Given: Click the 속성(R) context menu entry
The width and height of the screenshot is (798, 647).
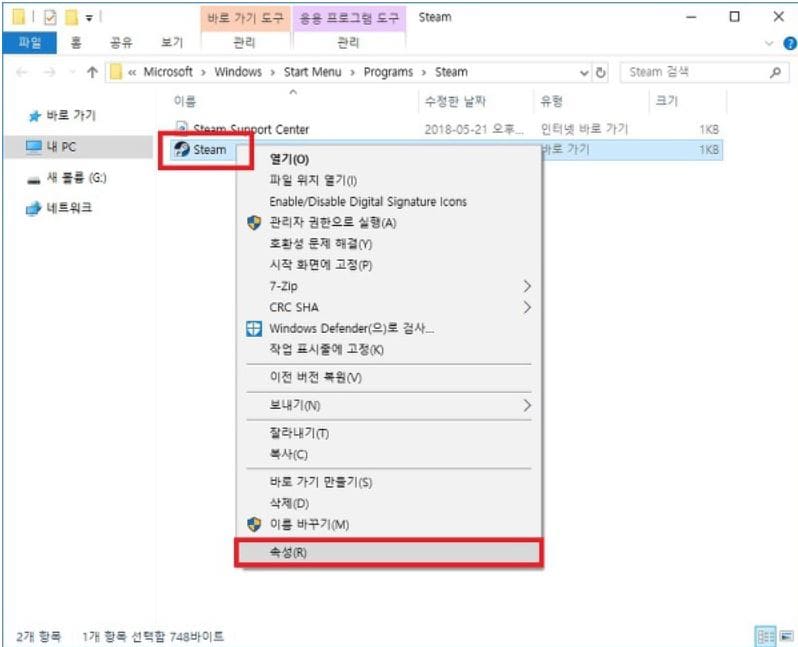Looking at the screenshot, I should (x=389, y=552).
